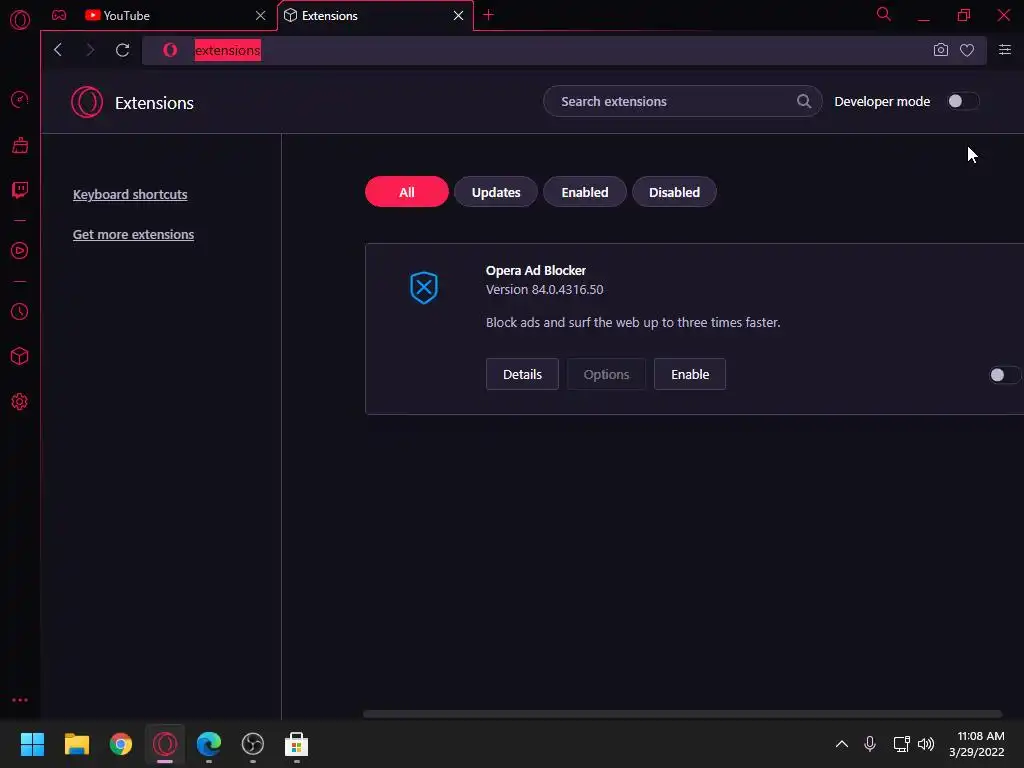Open Extensions cube sidebar icon
1024x768 pixels.
click(20, 357)
